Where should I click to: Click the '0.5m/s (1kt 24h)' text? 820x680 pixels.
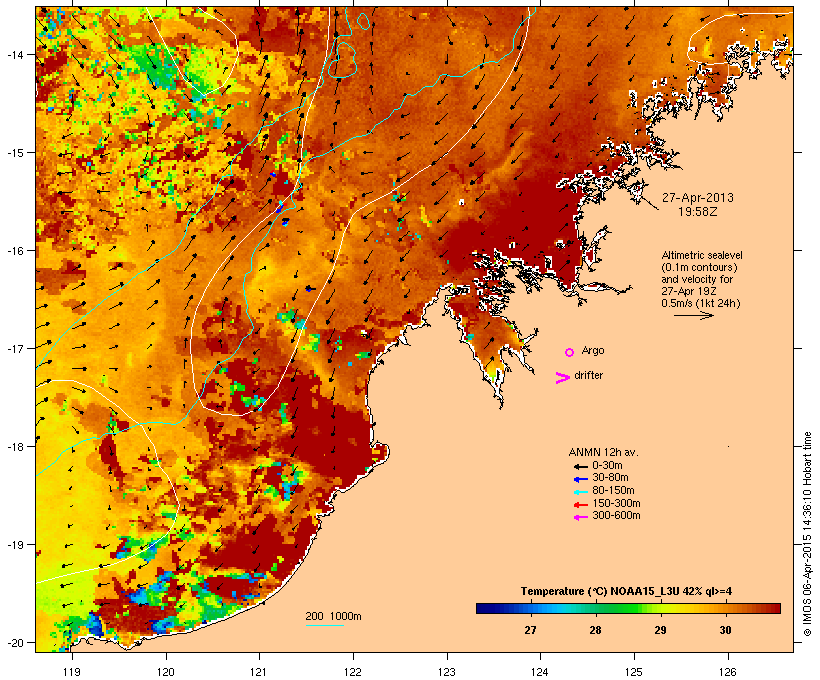(701, 303)
